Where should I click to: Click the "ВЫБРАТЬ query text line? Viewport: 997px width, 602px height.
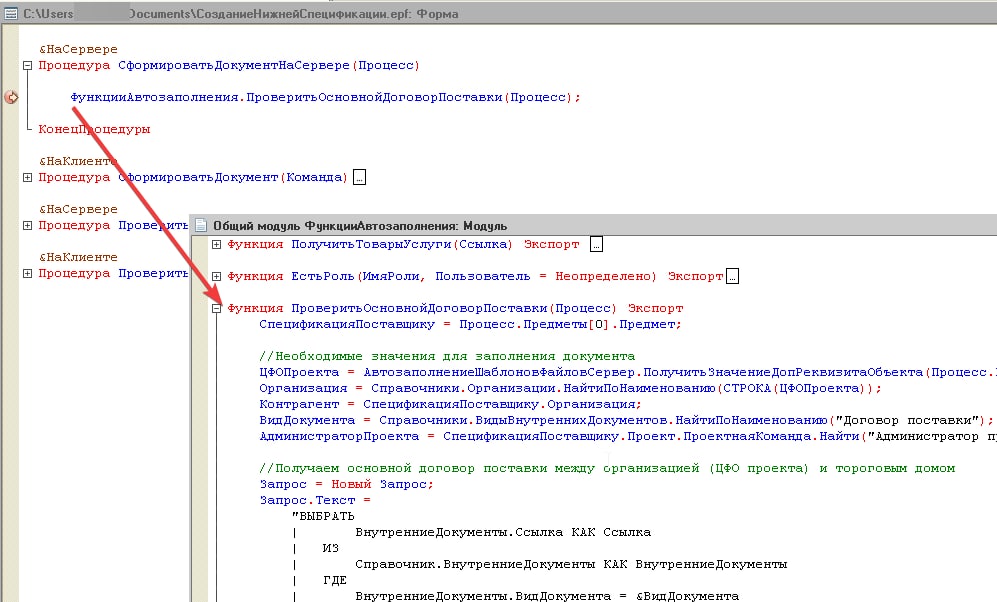[322, 516]
